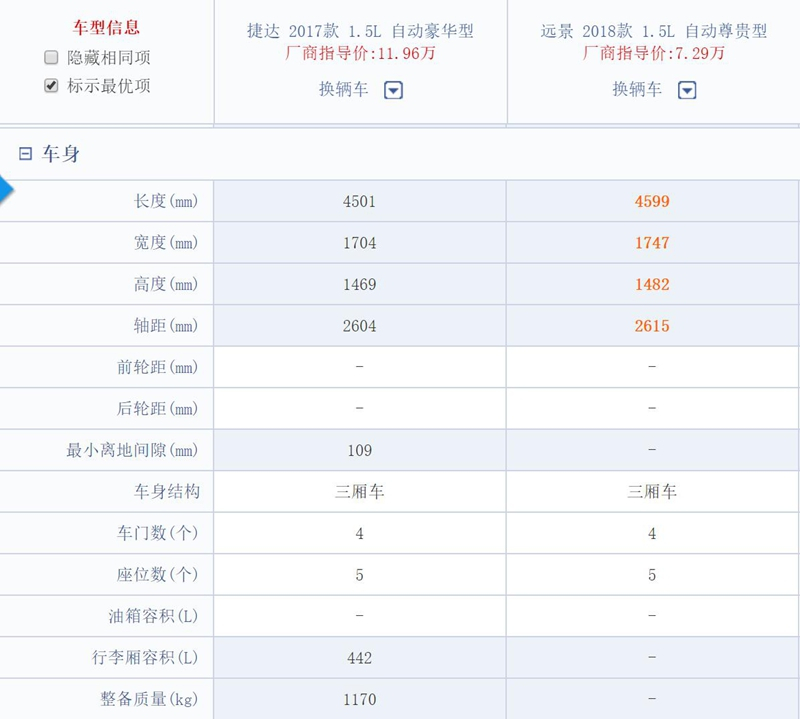Click the 长度(mm) row label
The image size is (800, 719).
166,201
